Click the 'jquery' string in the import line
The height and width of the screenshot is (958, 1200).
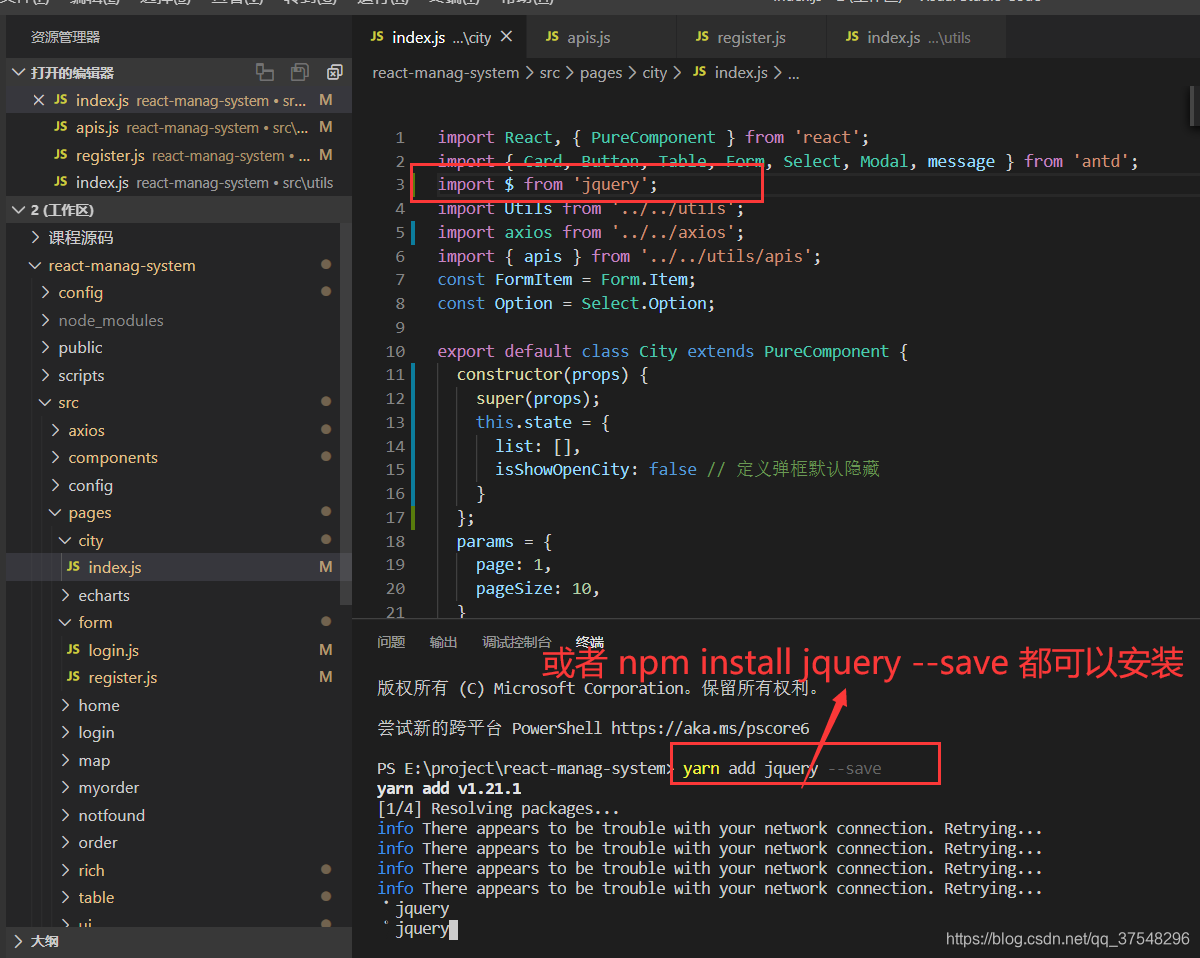(611, 185)
